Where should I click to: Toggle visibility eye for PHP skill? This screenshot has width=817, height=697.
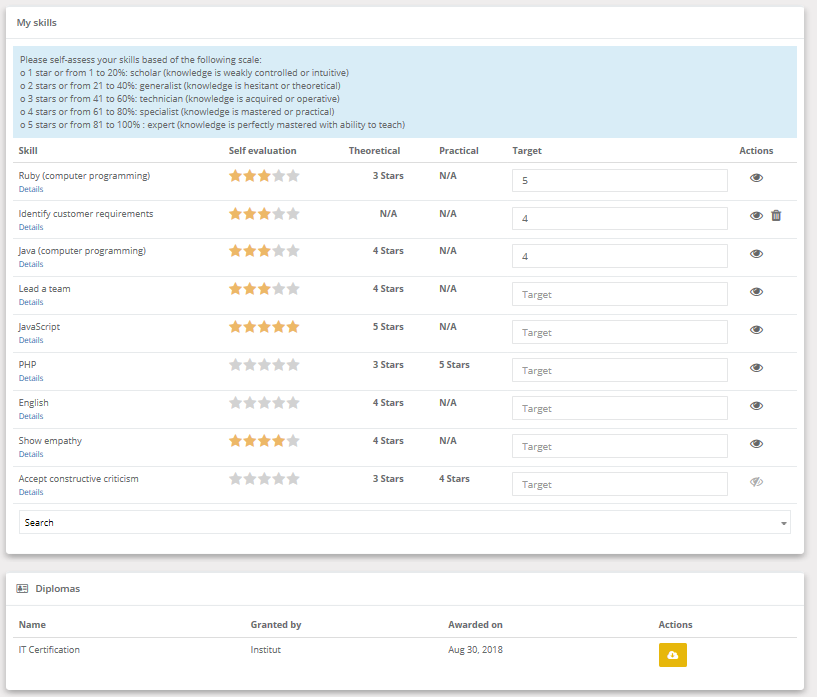[756, 368]
